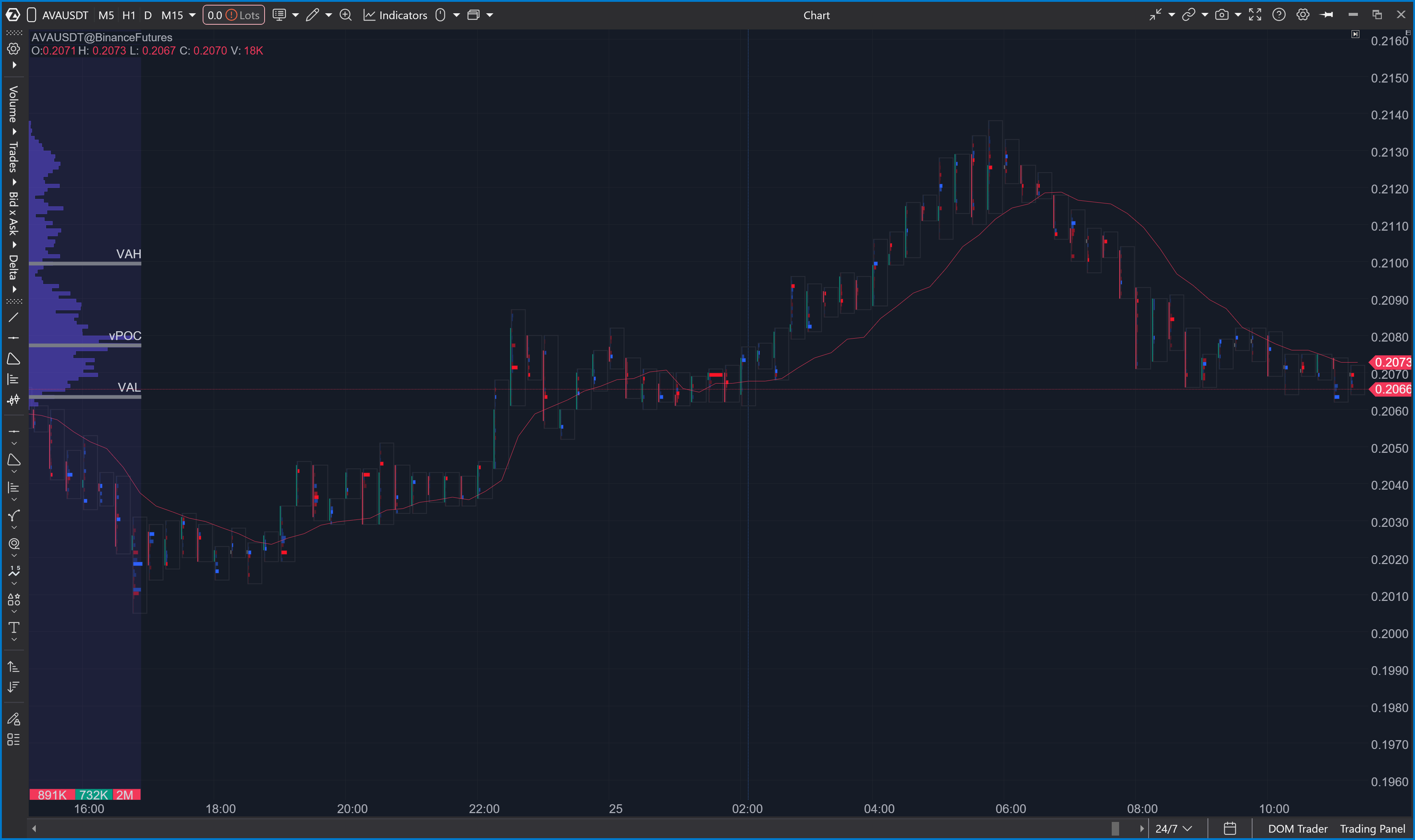The image size is (1415, 840).
Task: Open the screenshot camera tool
Action: [x=1222, y=15]
